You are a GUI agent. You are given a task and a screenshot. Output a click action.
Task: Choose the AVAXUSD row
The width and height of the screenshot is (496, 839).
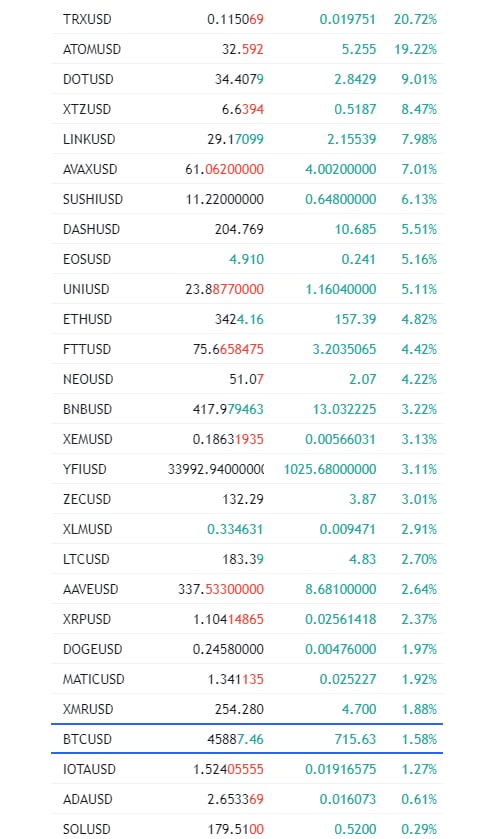click(247, 169)
